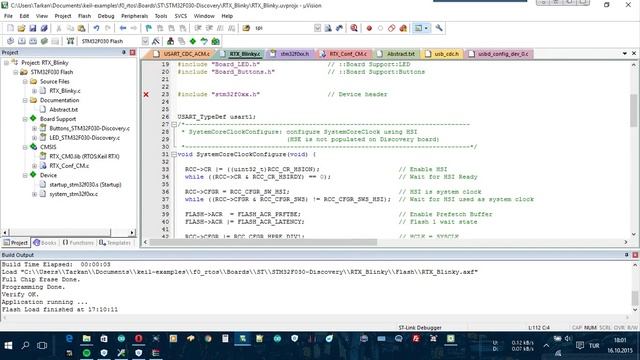This screenshot has height=360, width=640.
Task: Click the Find in Files icon
Action: pyautogui.click(x=246, y=28)
